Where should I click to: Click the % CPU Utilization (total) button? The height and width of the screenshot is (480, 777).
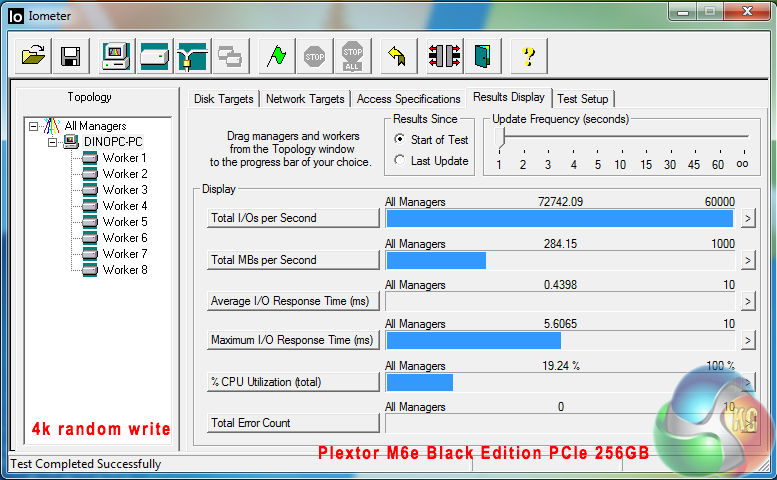tap(293, 382)
